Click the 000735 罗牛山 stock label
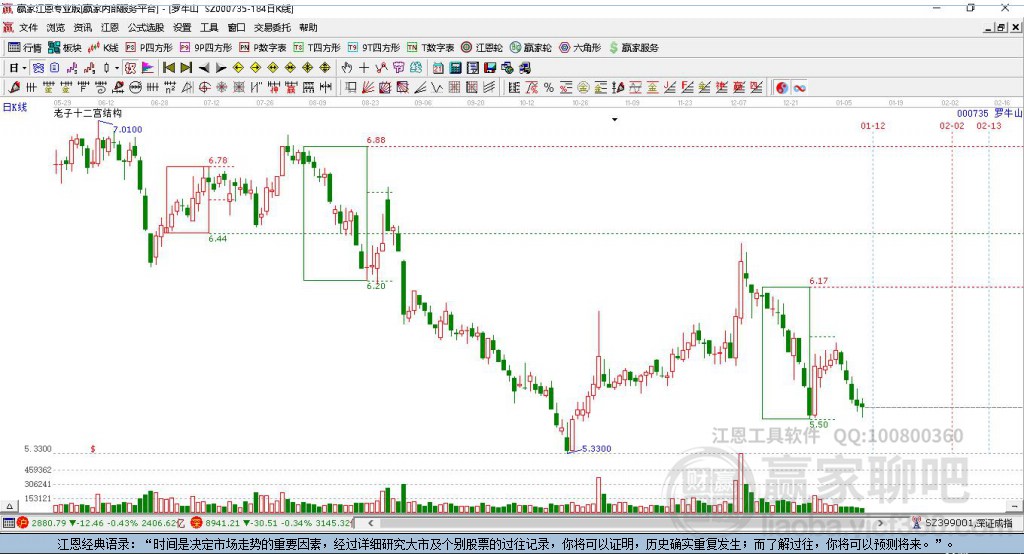 989,114
